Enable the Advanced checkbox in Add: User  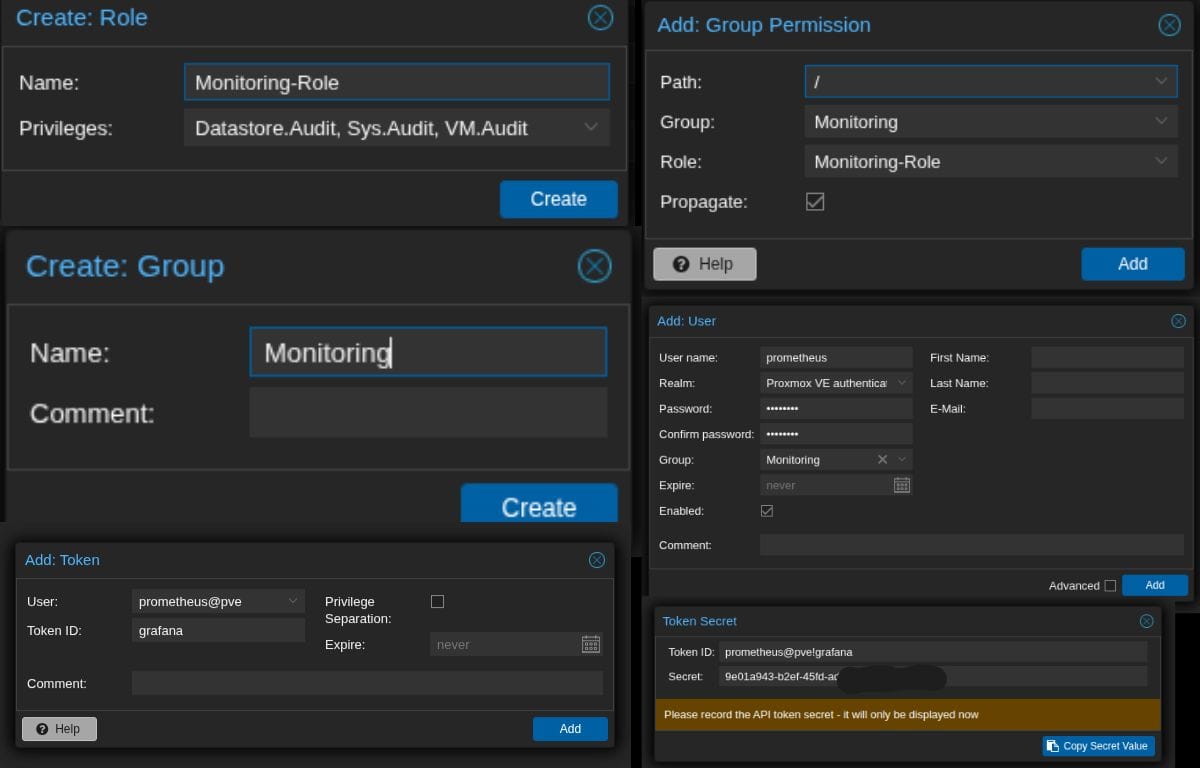coord(1110,585)
